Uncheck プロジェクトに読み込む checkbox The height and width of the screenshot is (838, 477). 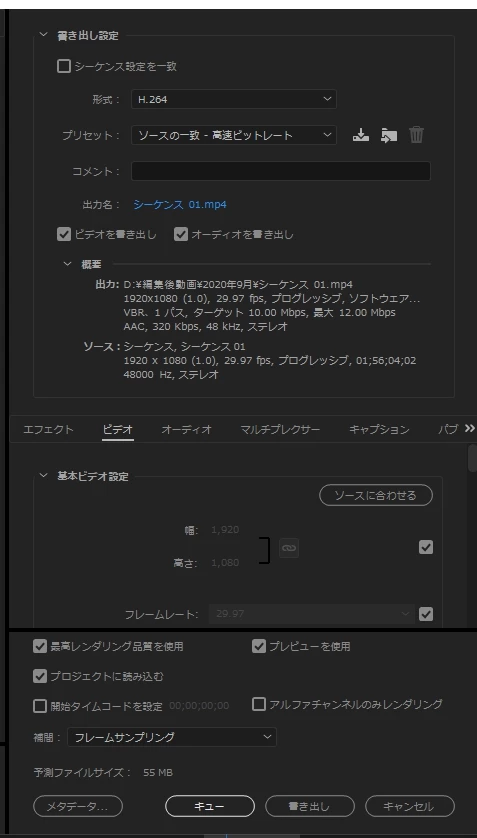coord(40,676)
